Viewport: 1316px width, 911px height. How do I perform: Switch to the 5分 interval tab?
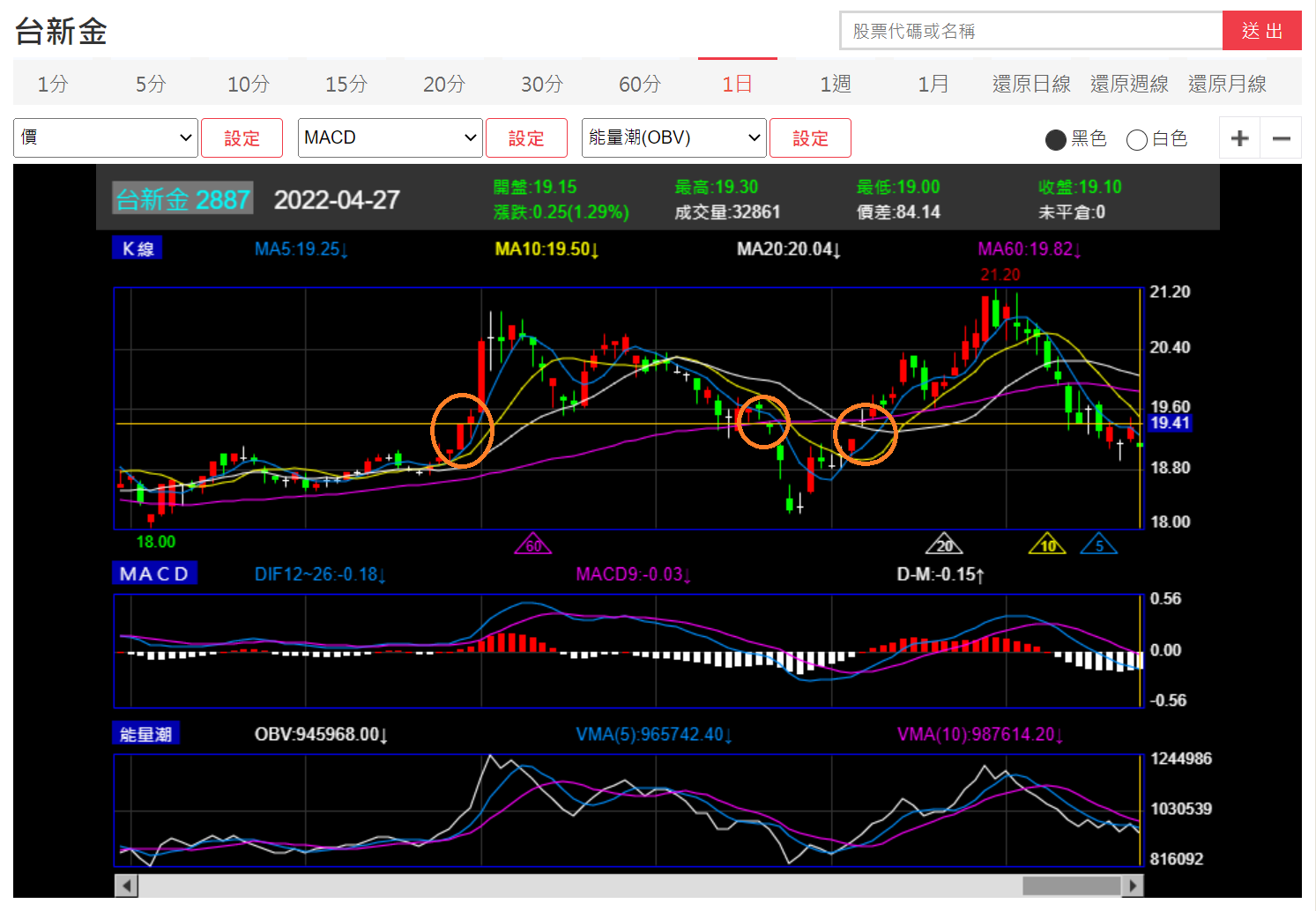[x=151, y=84]
